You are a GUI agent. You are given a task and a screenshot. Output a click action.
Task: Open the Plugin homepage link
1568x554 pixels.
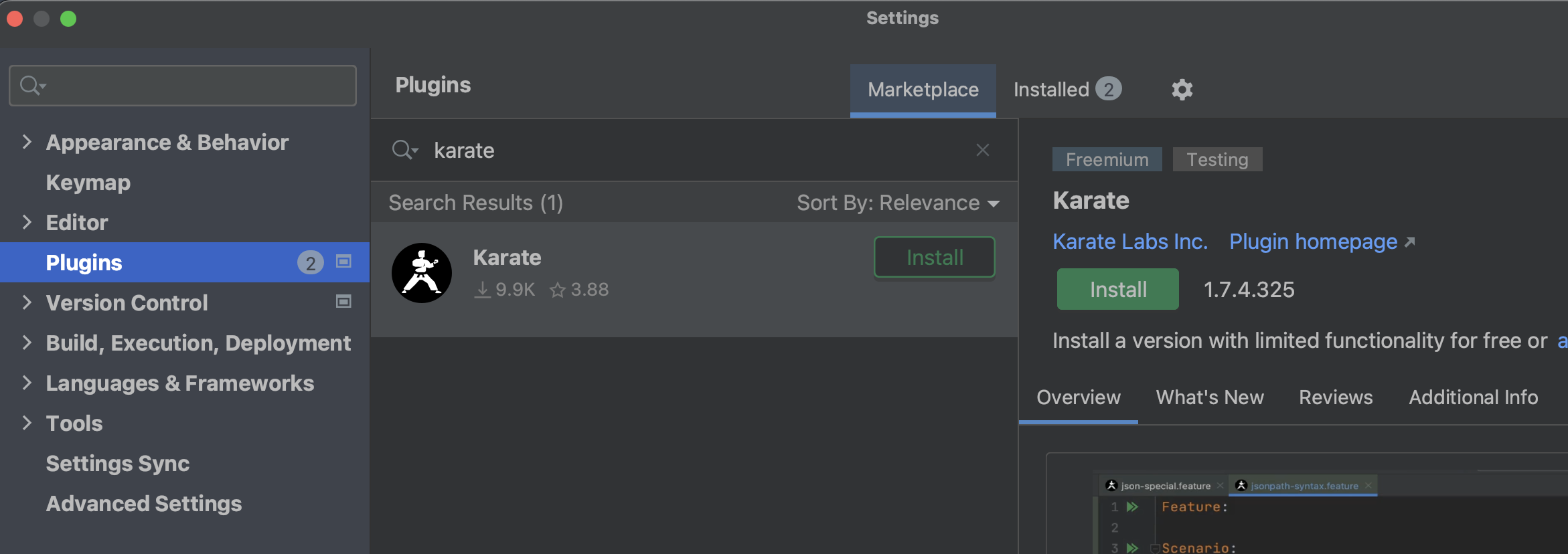tap(1314, 242)
